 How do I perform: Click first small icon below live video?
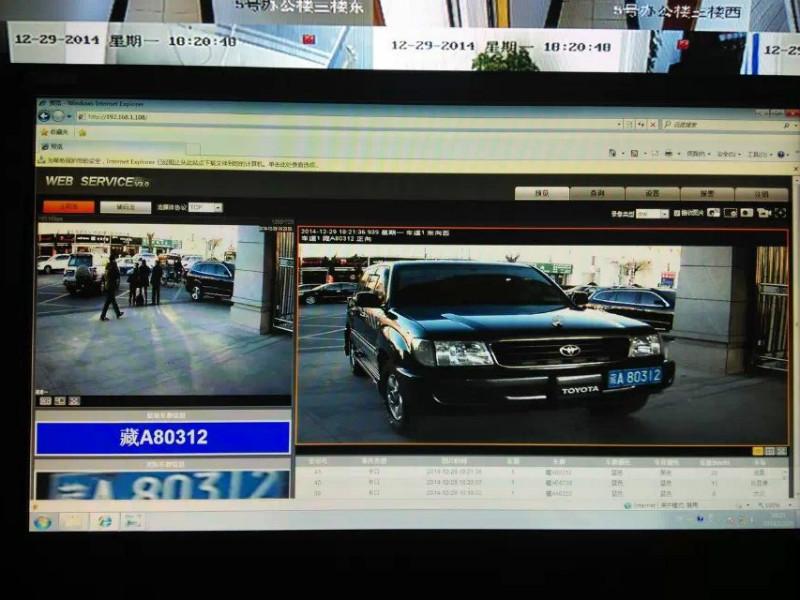45,401
